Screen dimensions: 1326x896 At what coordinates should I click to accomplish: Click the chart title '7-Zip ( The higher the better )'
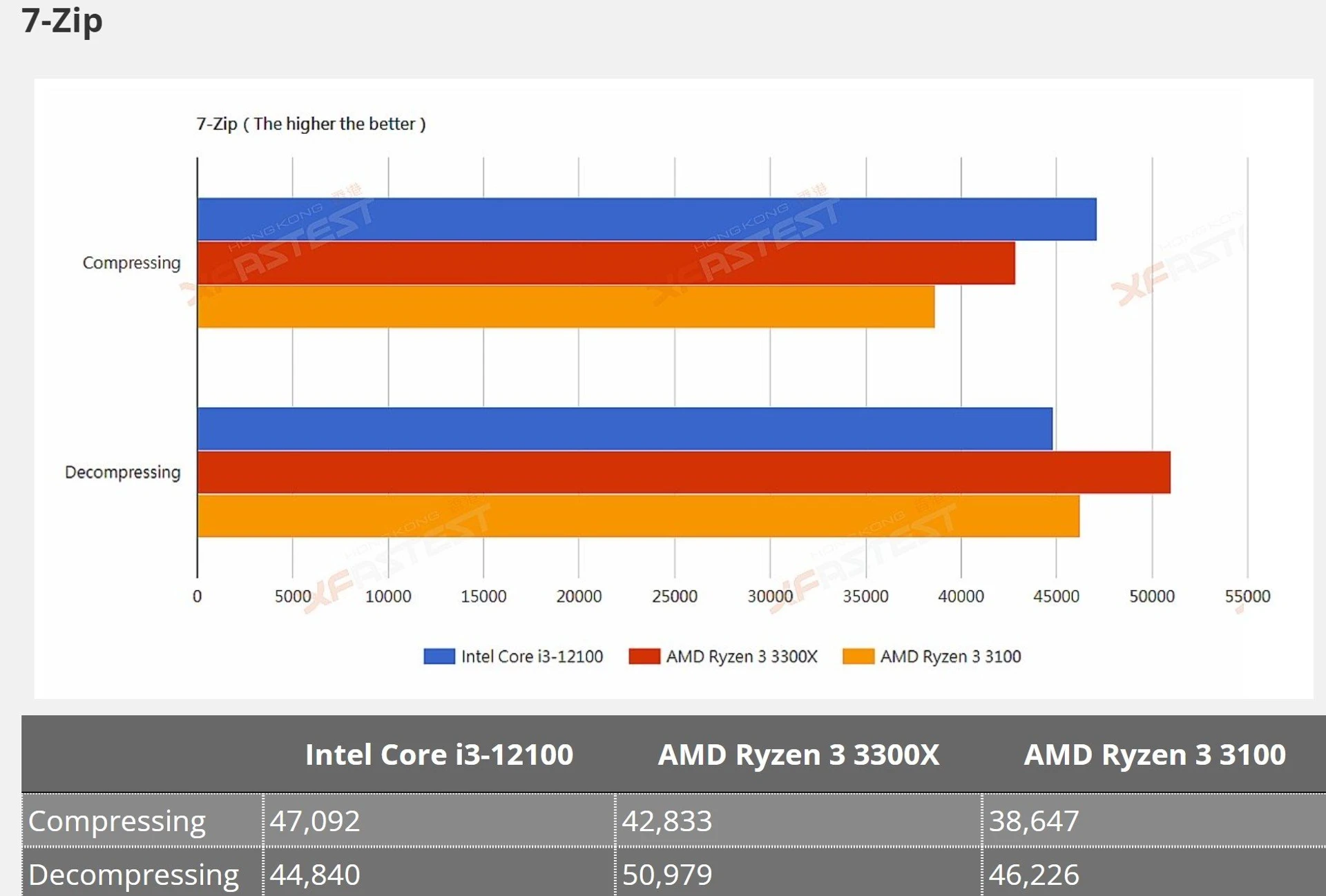coord(311,124)
